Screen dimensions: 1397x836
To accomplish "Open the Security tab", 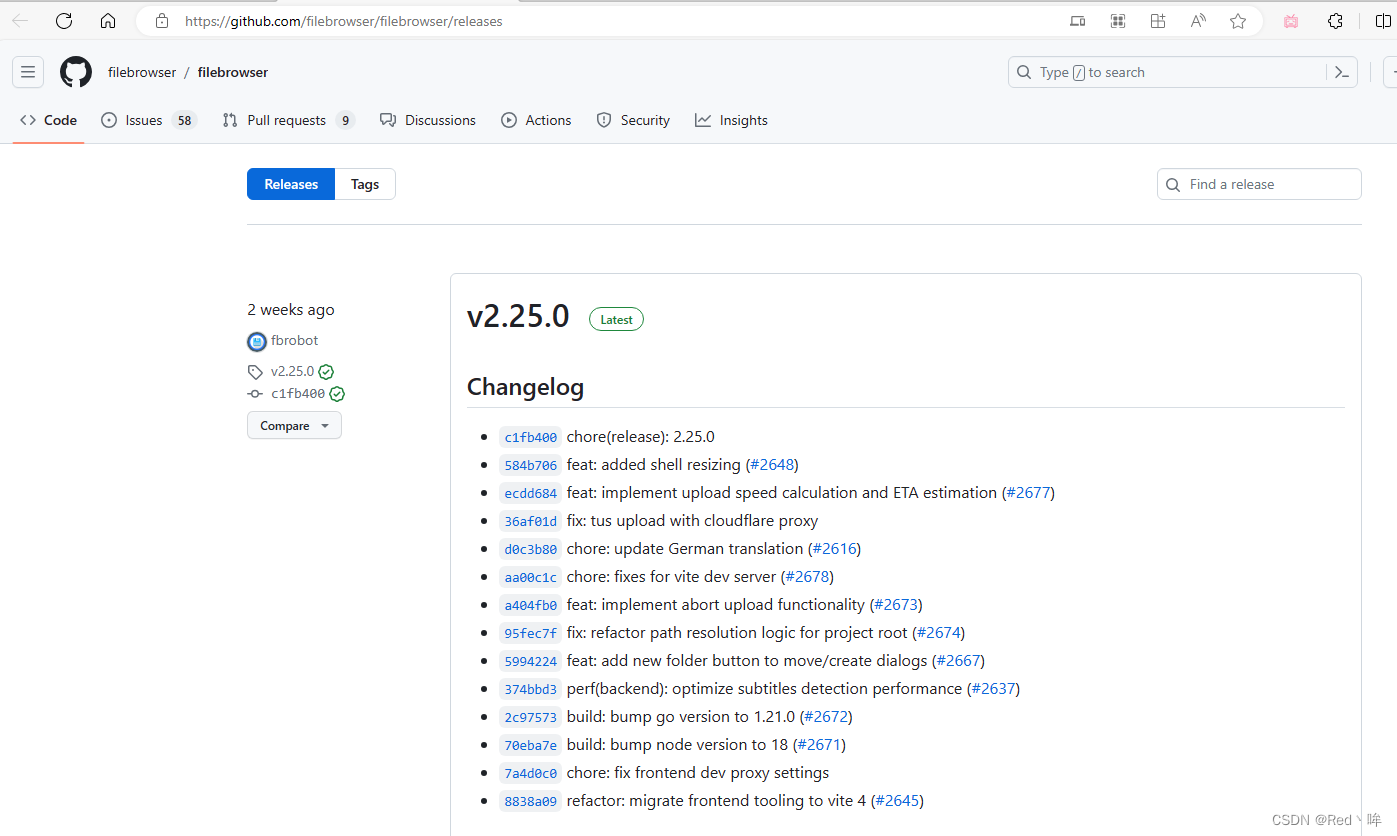I will click(x=633, y=120).
